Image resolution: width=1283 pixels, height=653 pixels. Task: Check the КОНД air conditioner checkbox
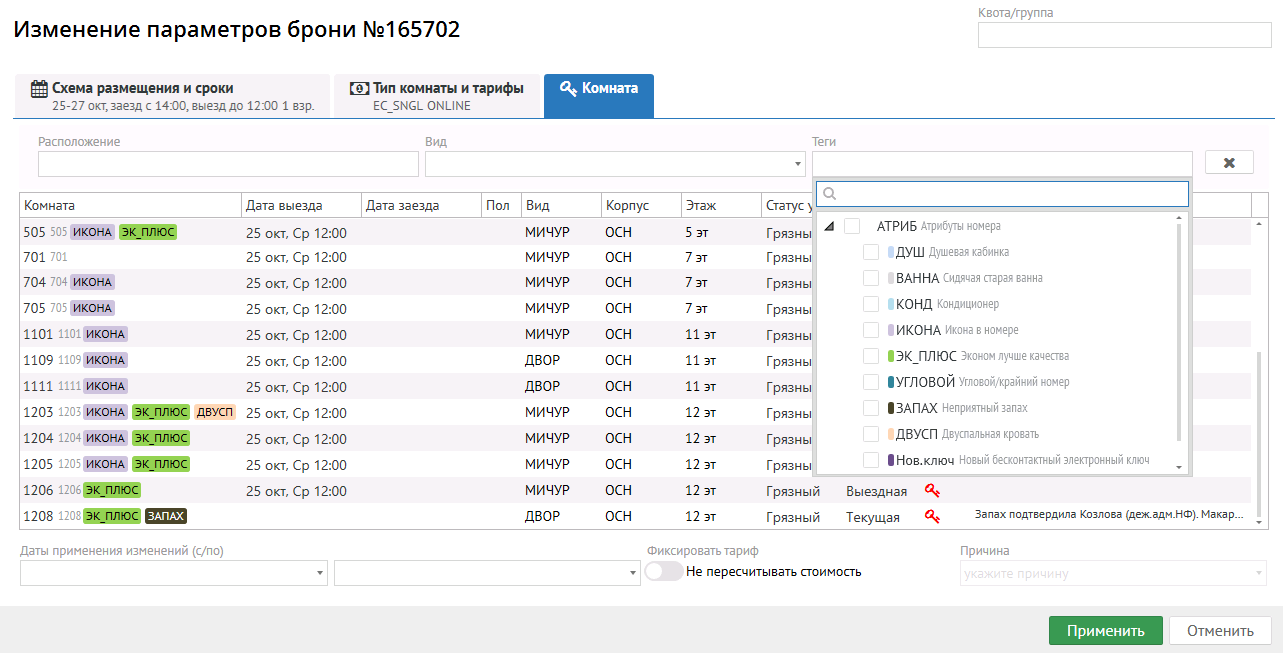(871, 304)
